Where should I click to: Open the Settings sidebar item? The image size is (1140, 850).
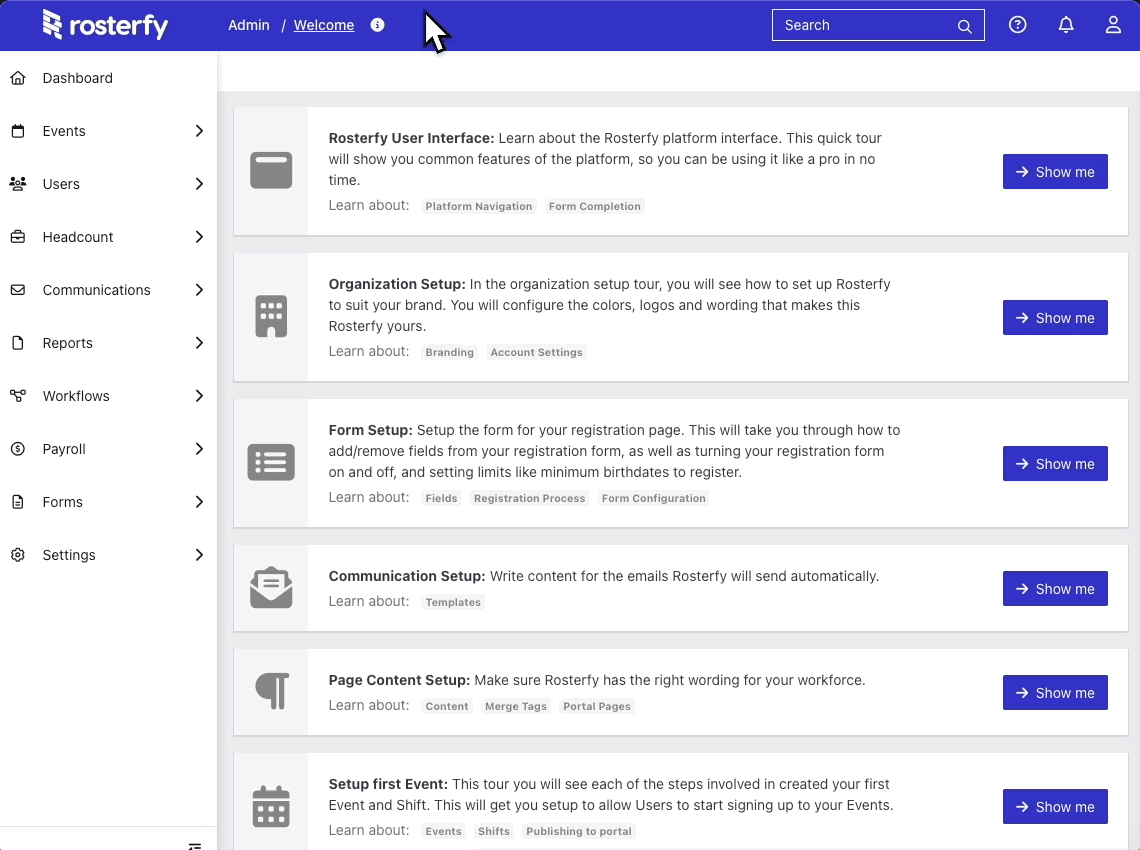coord(108,555)
